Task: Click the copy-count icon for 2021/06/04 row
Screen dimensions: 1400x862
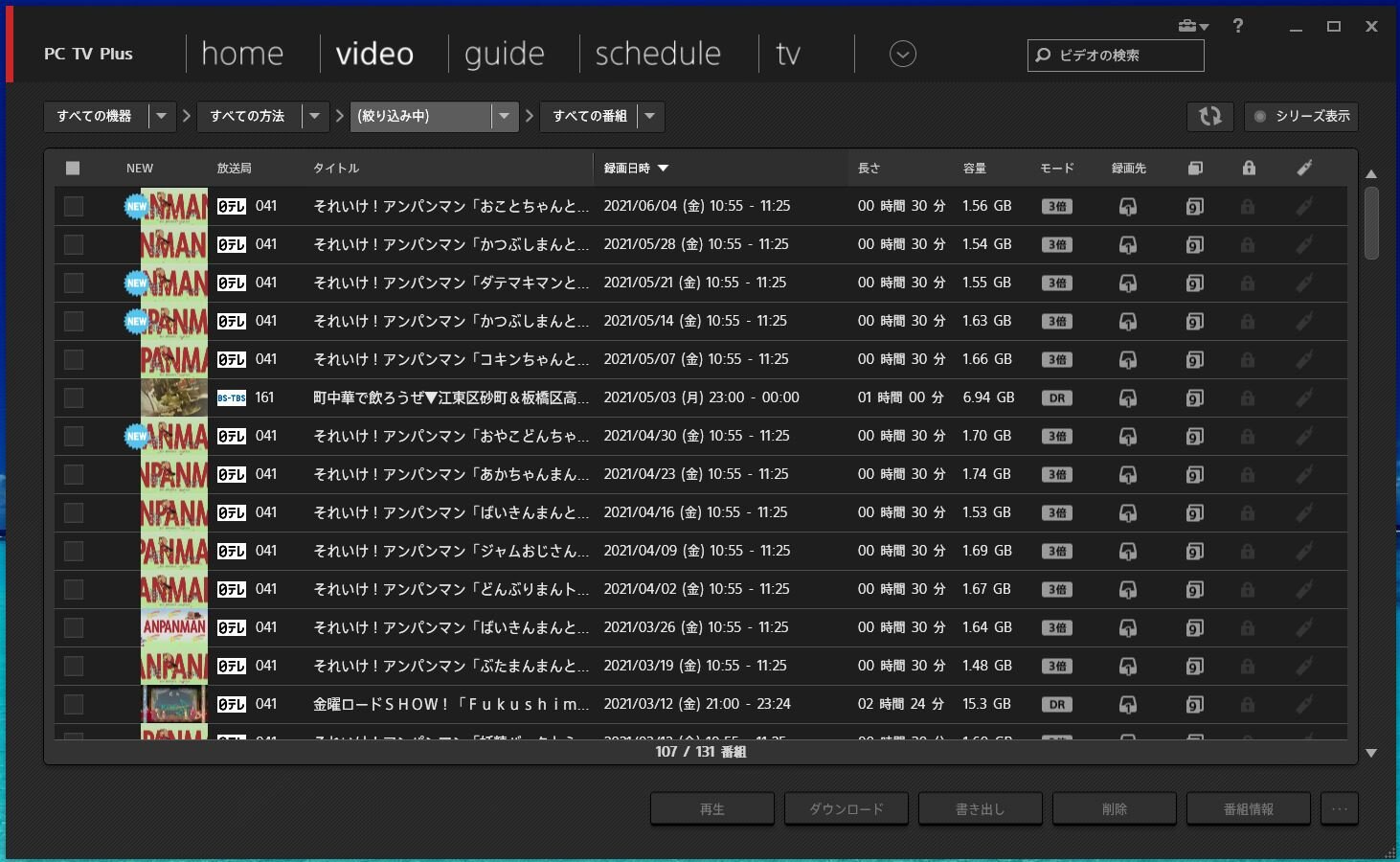Action: [x=1194, y=206]
